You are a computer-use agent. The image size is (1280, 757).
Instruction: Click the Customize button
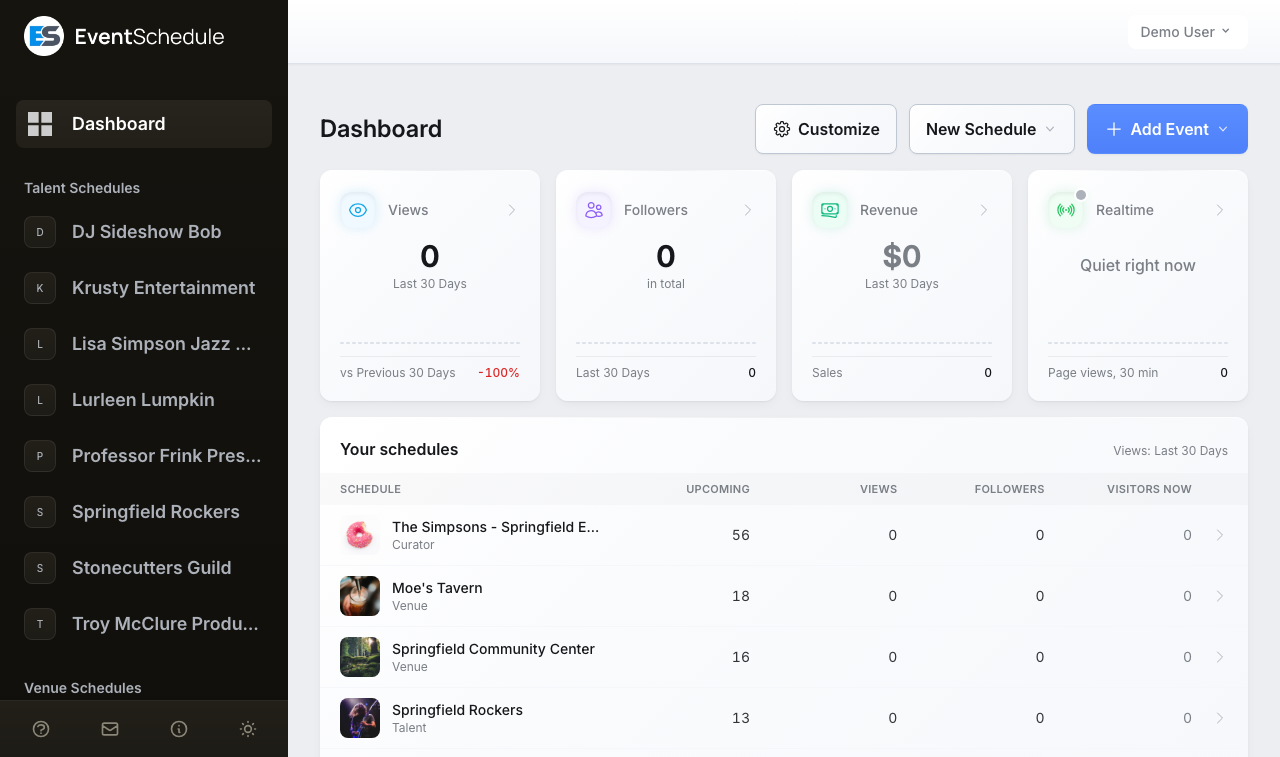(x=826, y=129)
